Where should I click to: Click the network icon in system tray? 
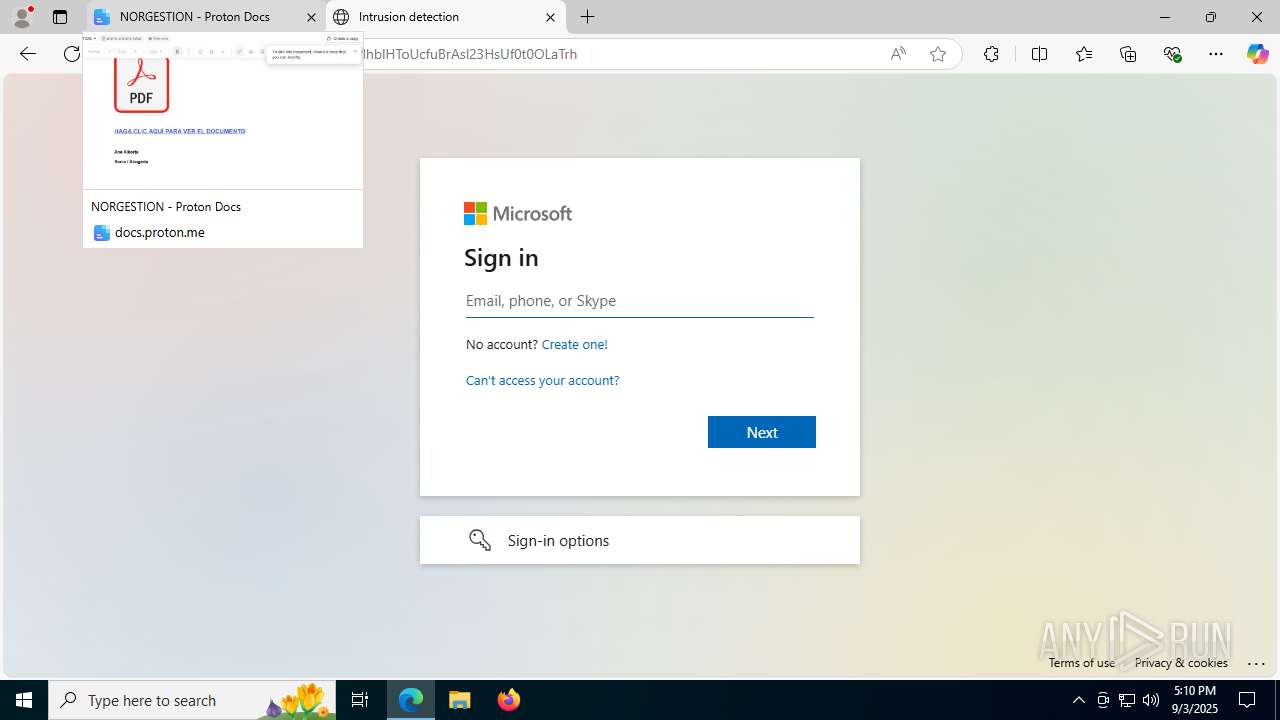pos(1127,700)
